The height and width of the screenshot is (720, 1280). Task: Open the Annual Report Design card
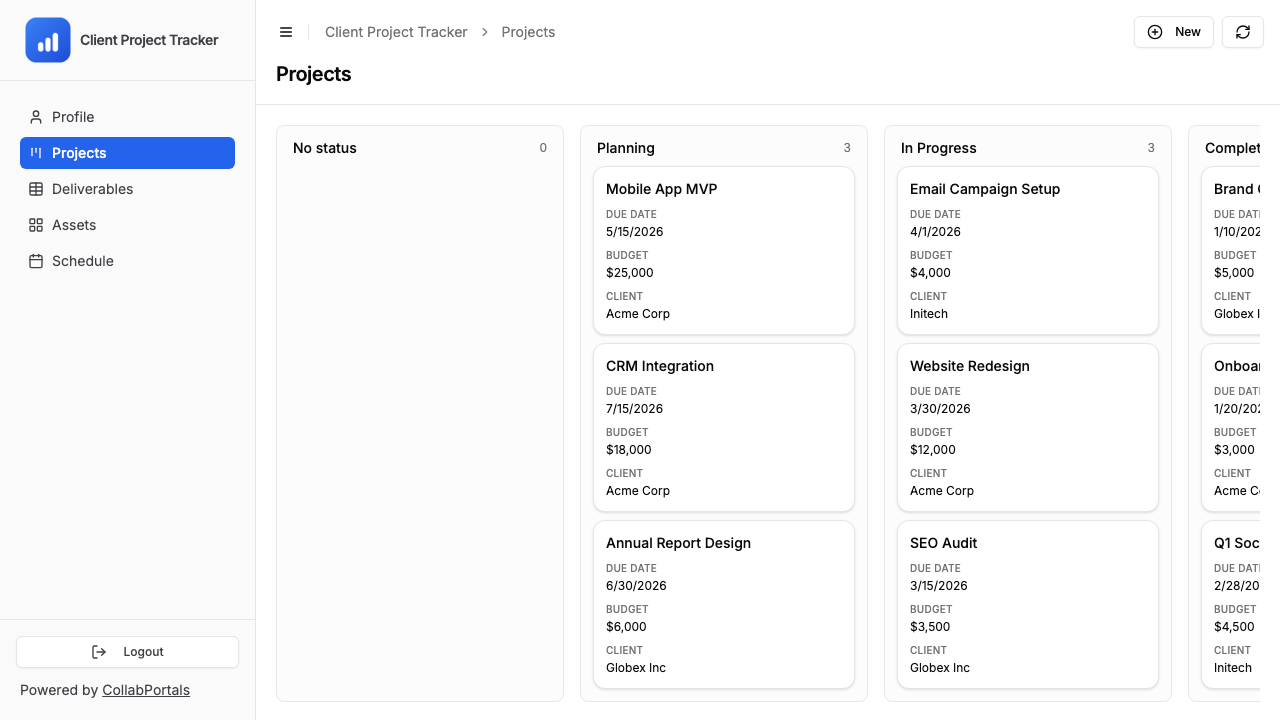tap(724, 605)
